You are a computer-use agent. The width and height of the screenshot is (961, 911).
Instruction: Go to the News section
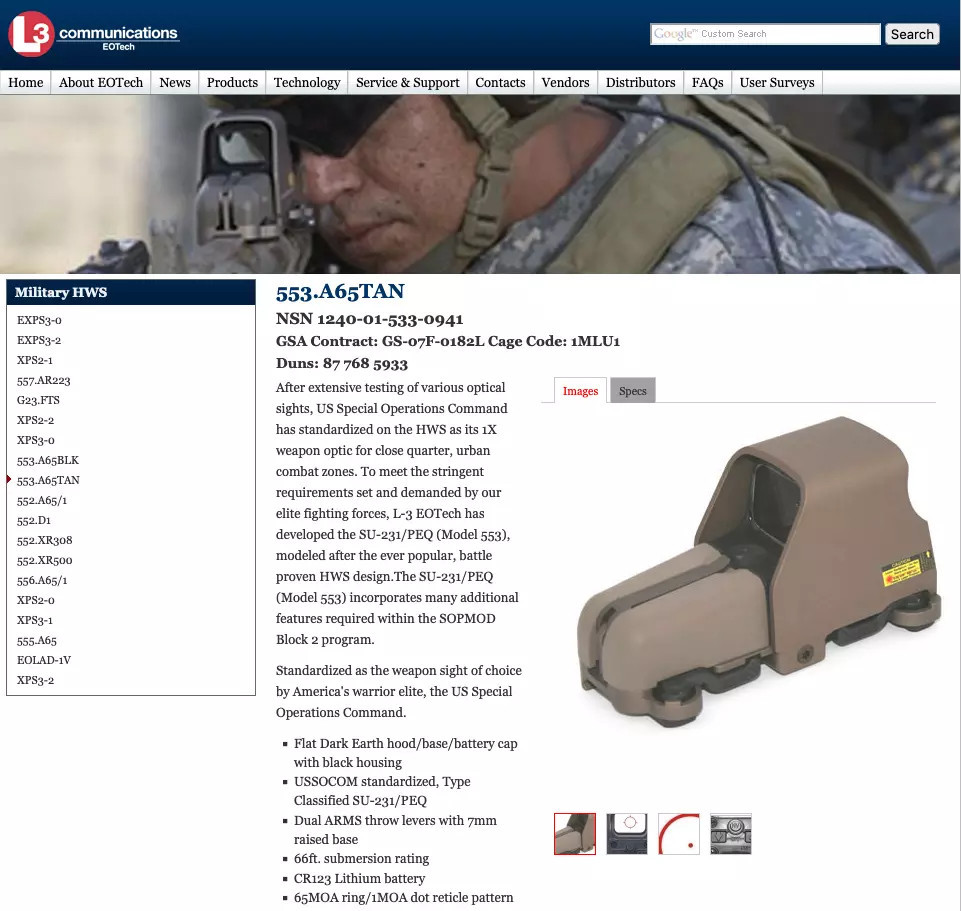tap(175, 83)
